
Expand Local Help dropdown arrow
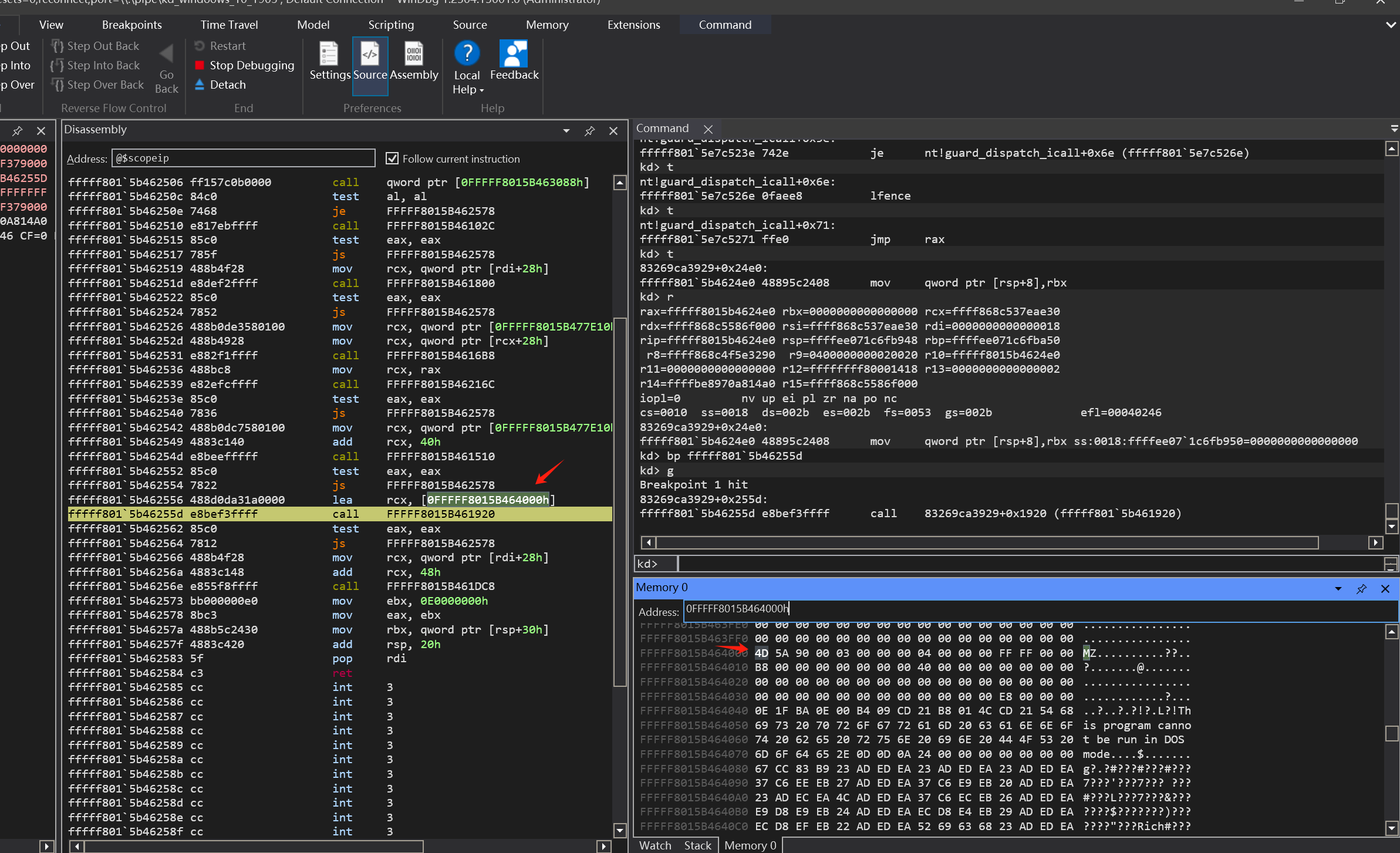[482, 90]
